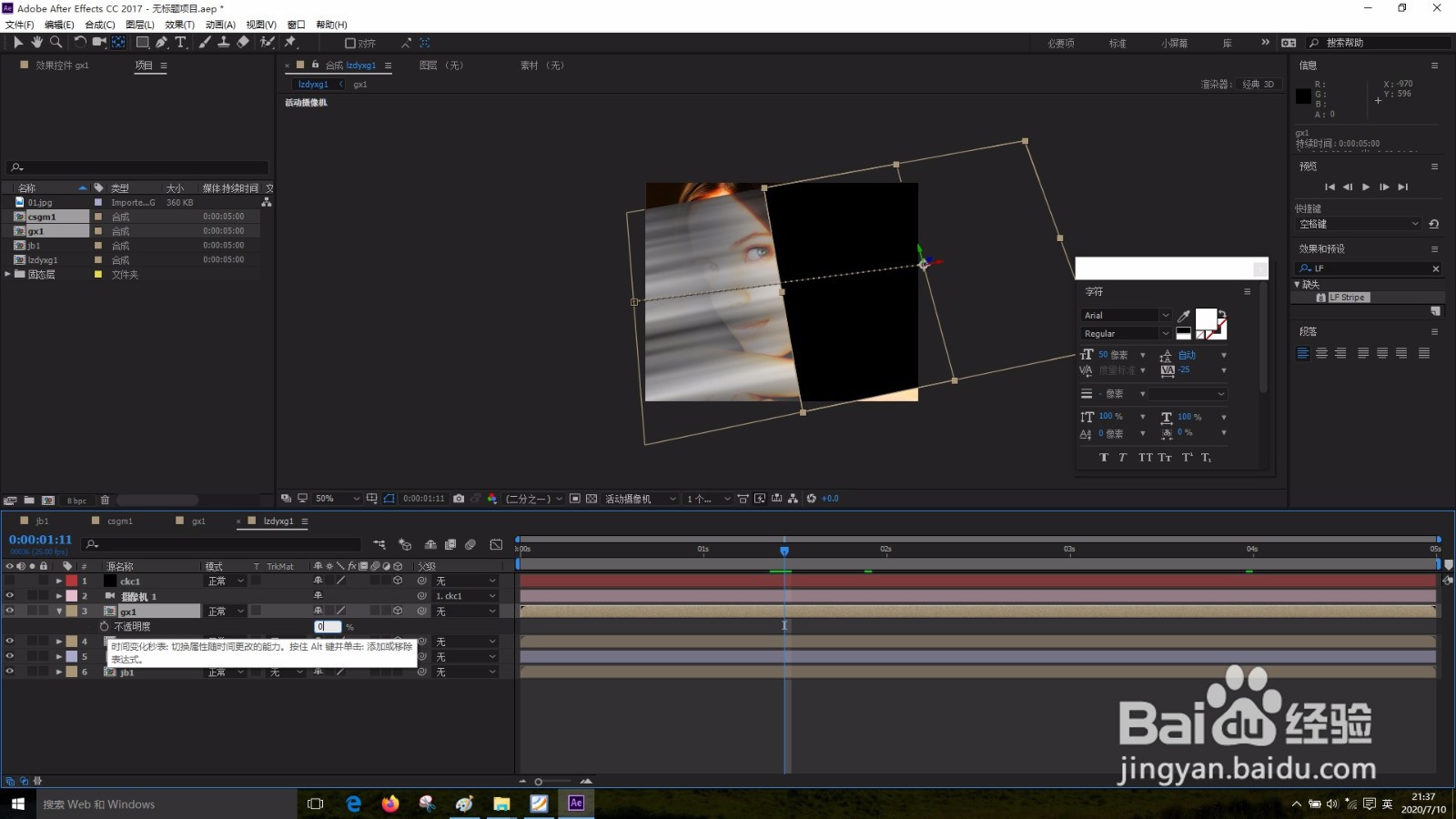Hide the ckc1 layer via eye column
The width and height of the screenshot is (1456, 819).
coord(10,581)
